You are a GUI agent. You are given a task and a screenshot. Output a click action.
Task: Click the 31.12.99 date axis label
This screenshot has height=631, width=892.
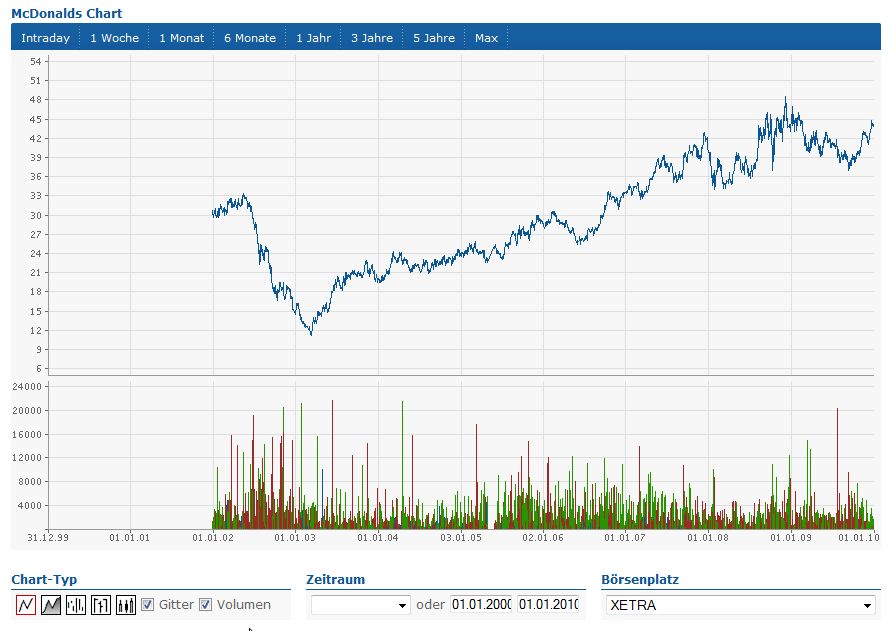[x=48, y=537]
